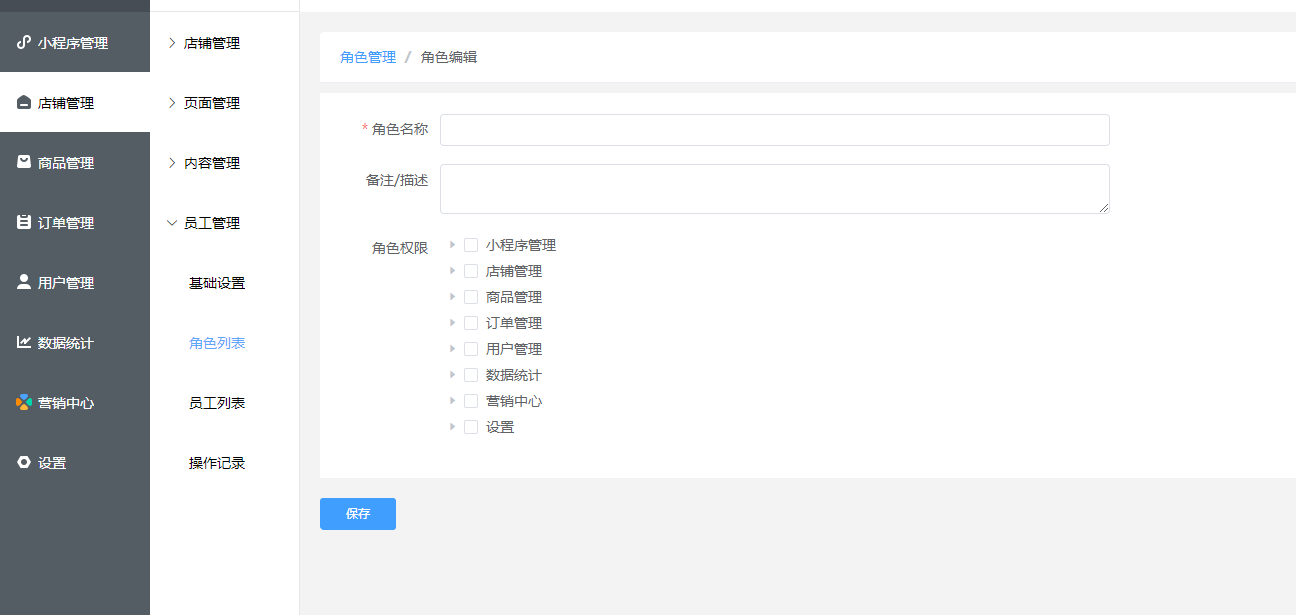The width and height of the screenshot is (1296, 615).
Task: Open 订单管理 label in main sidebar
Action: (66, 223)
